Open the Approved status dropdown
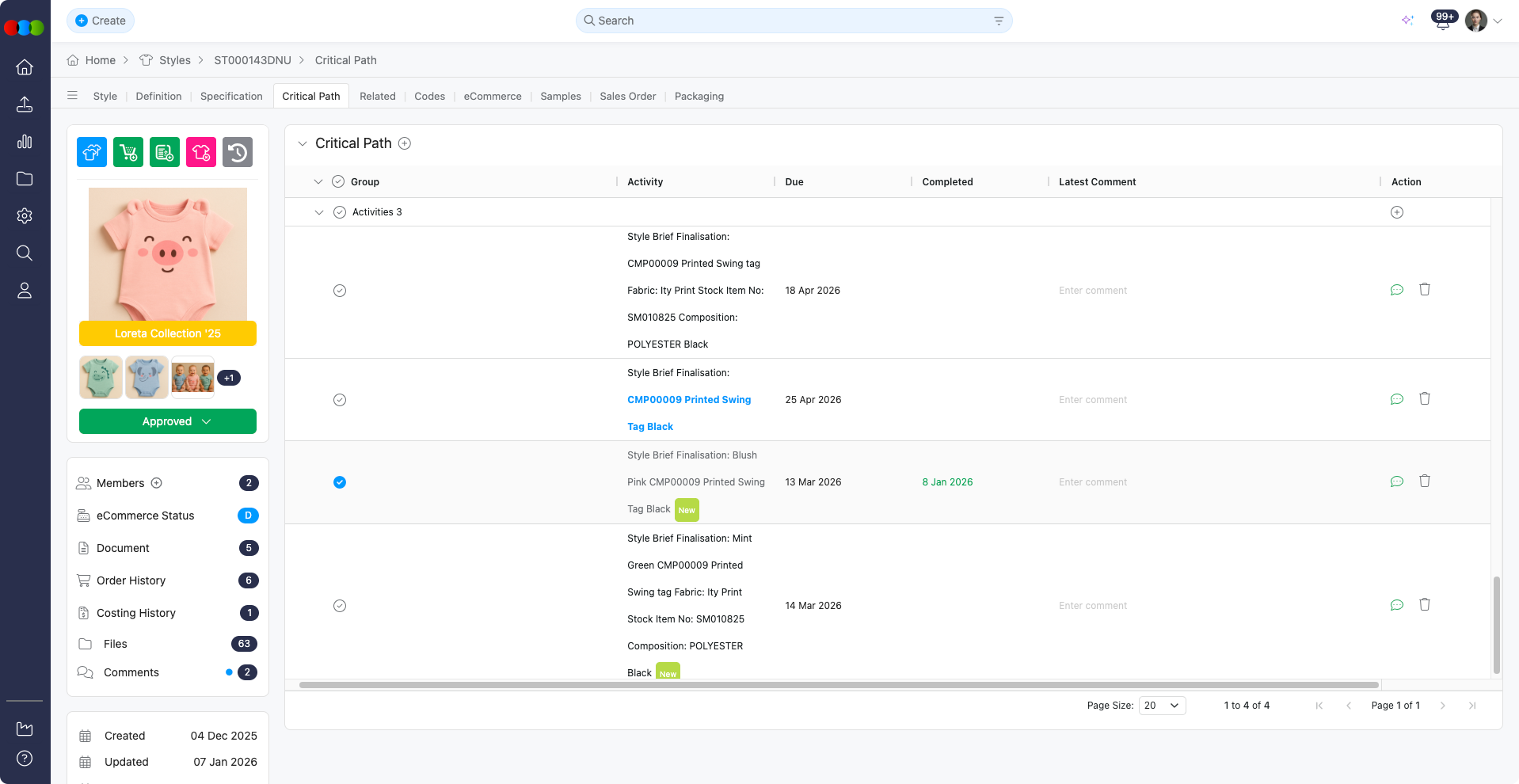 coord(168,421)
